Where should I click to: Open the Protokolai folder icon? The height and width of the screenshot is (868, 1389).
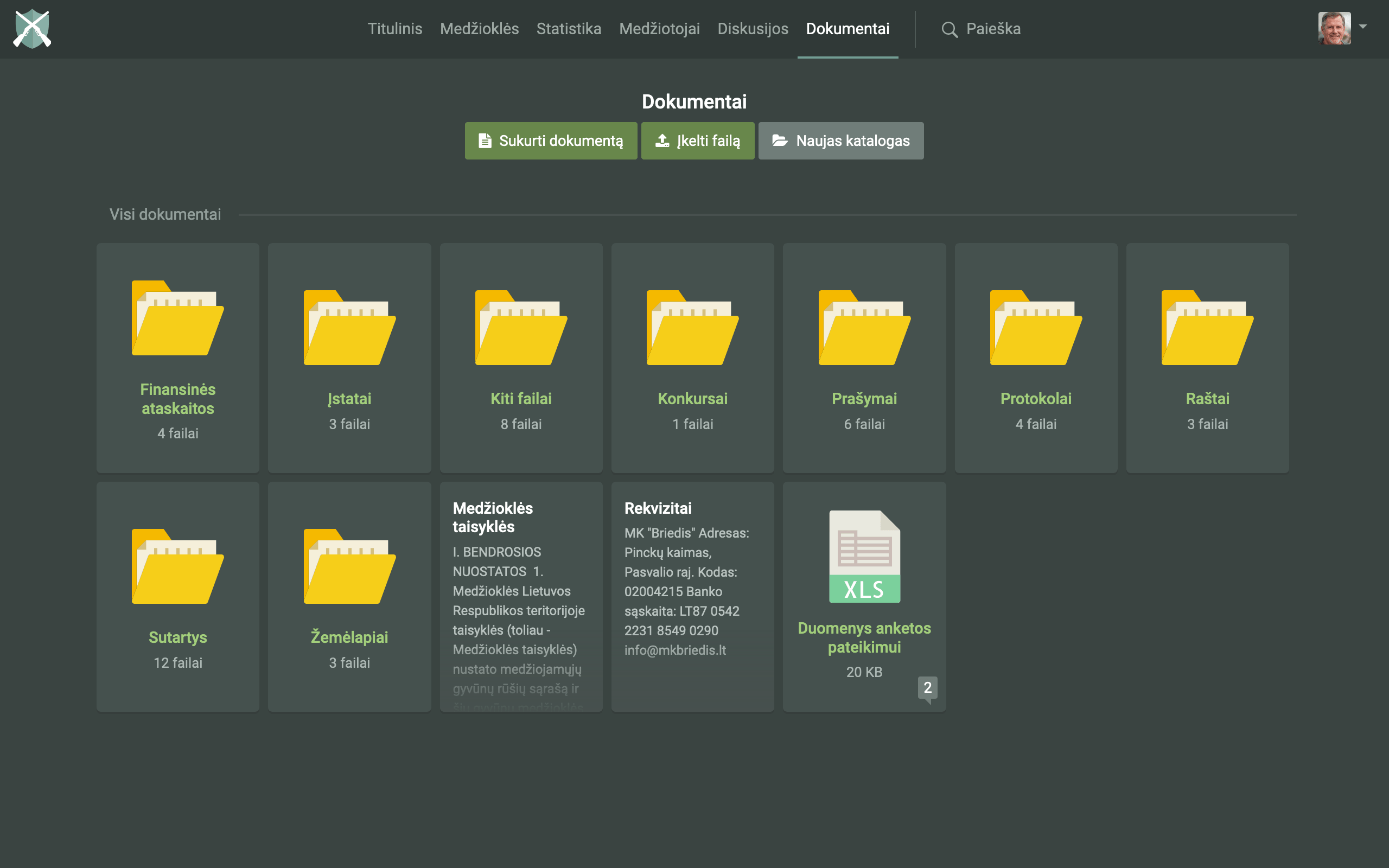point(1035,328)
